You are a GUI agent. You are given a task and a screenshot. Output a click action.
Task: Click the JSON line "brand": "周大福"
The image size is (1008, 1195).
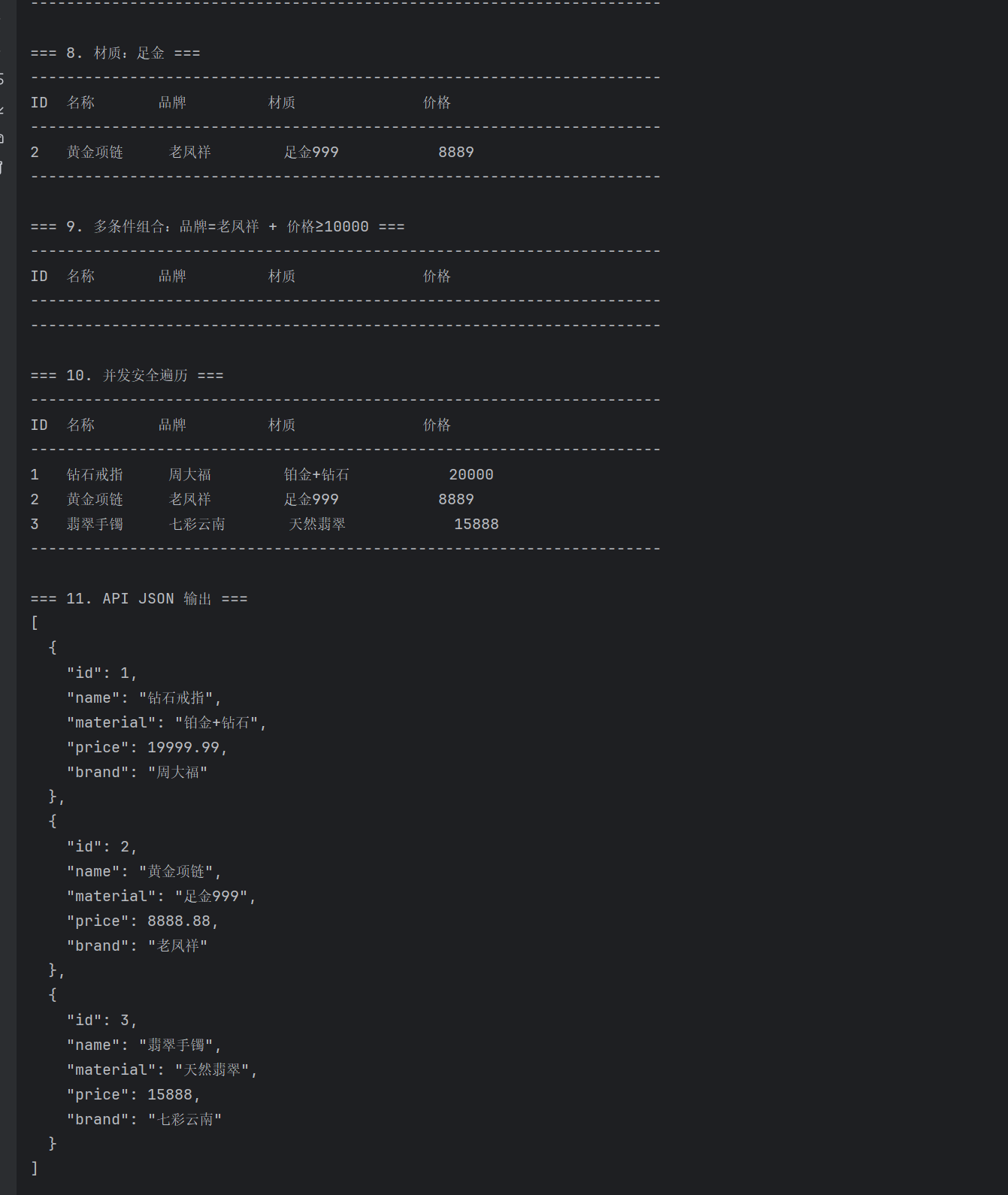click(x=137, y=773)
